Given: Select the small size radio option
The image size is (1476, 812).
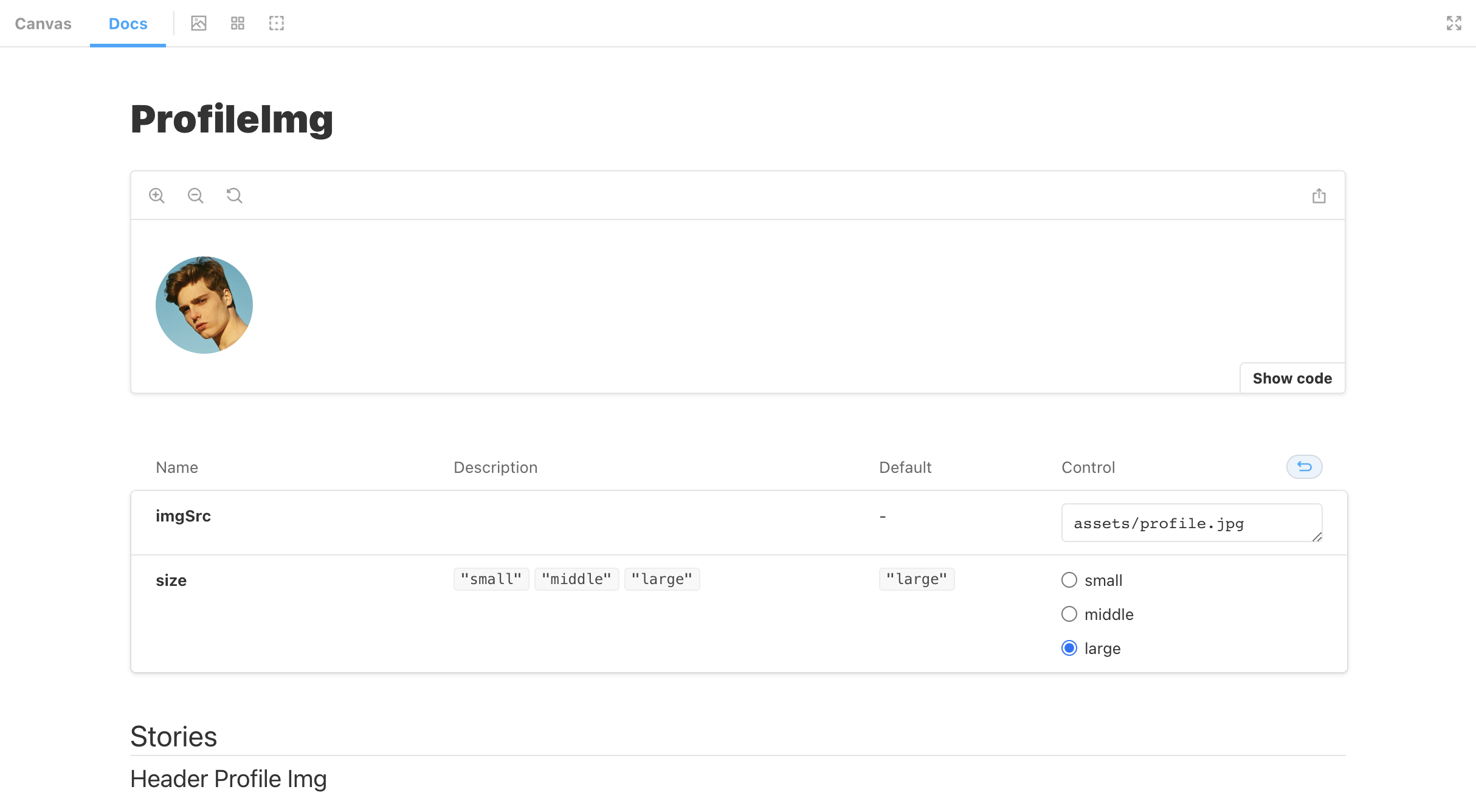Looking at the screenshot, I should point(1069,580).
